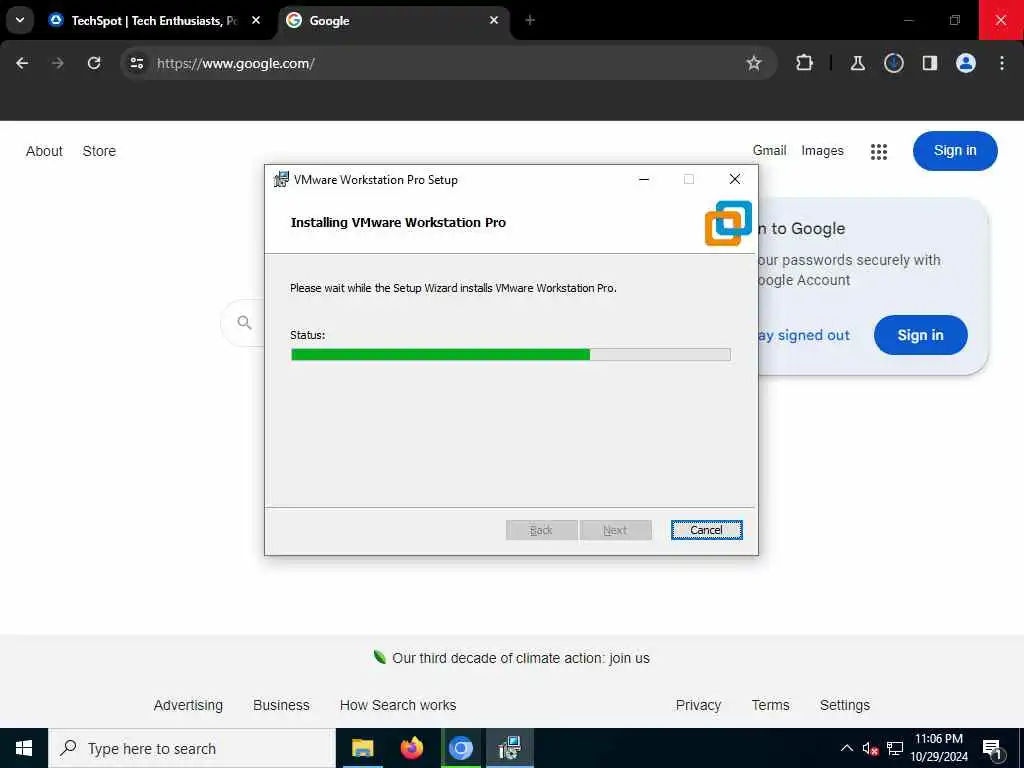Open site information icon in address bar

pyautogui.click(x=136, y=63)
